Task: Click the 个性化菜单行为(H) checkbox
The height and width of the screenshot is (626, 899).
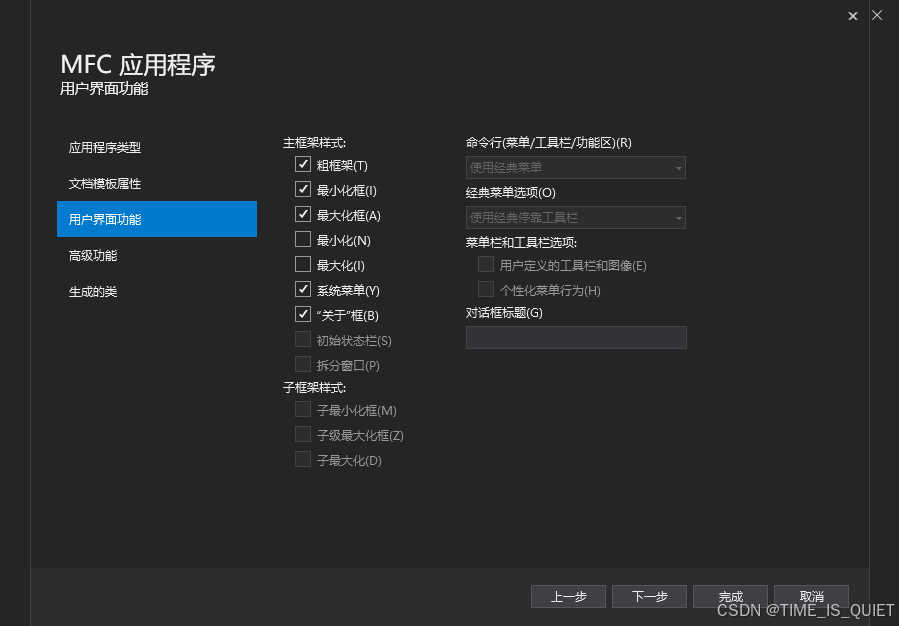Action: (x=486, y=289)
